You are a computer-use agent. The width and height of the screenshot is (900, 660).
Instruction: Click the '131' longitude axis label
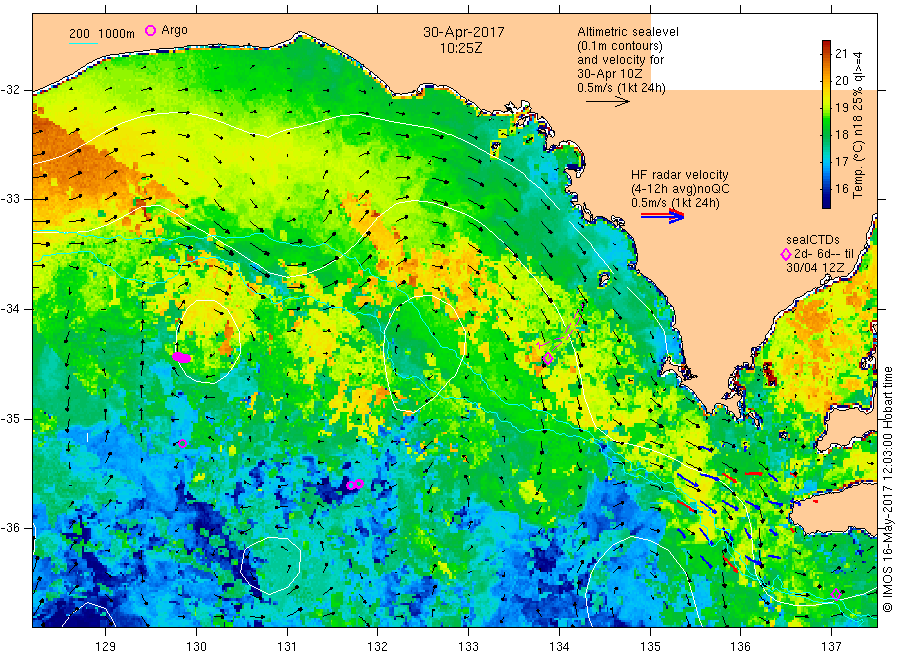(287, 647)
